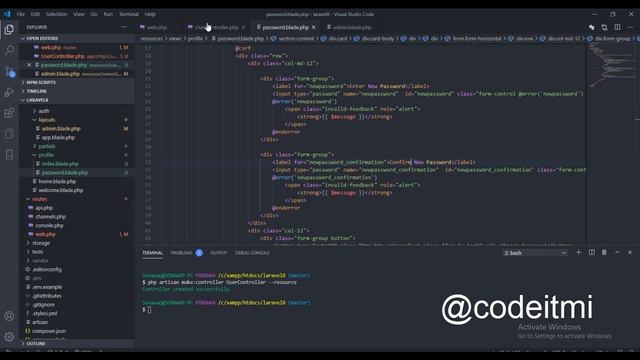Viewport: 640px width, 360px height.
Task: Add a new terminal with plus icon
Action: pos(578,253)
